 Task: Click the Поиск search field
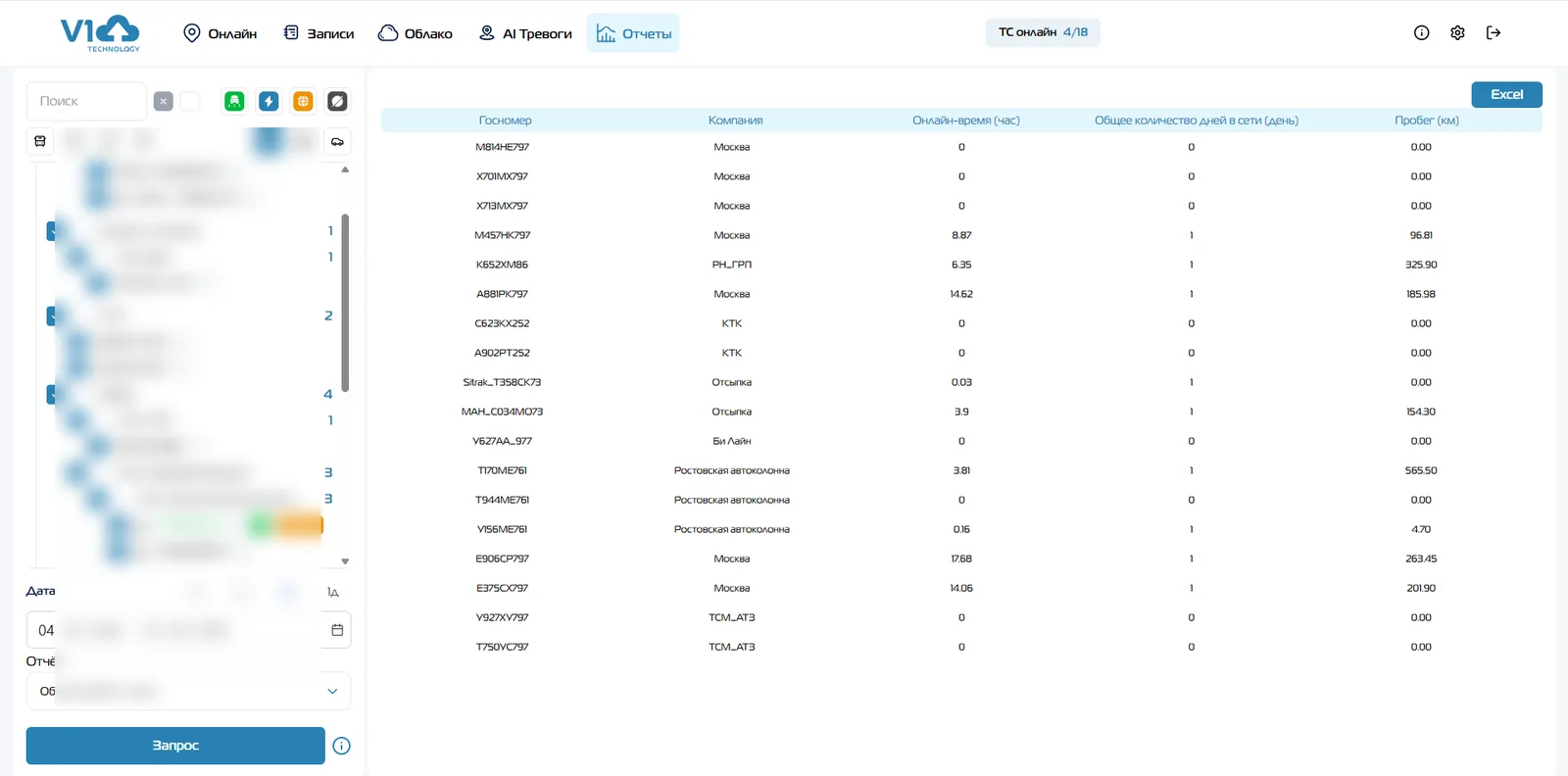pyautogui.click(x=86, y=101)
